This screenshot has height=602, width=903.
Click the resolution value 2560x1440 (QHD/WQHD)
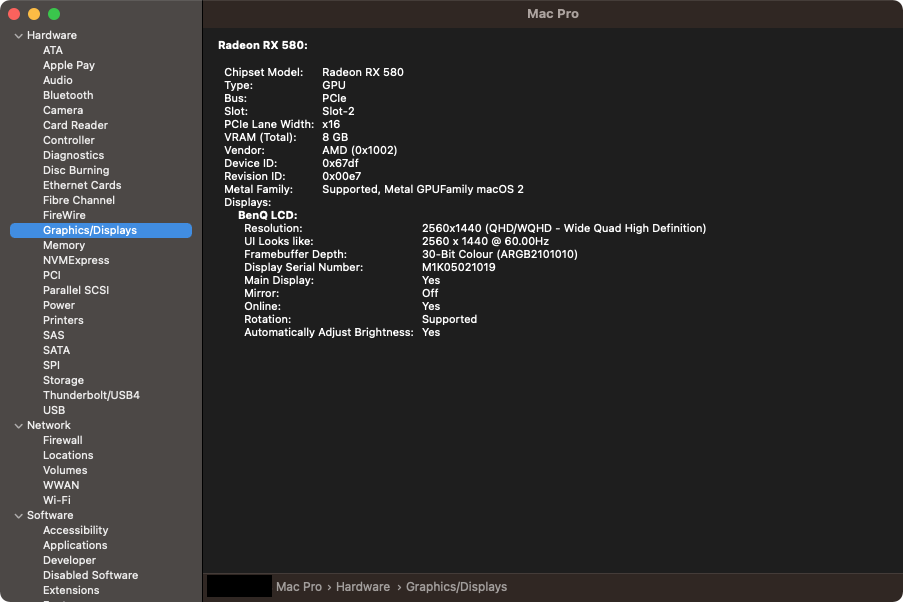pyautogui.click(x=564, y=228)
